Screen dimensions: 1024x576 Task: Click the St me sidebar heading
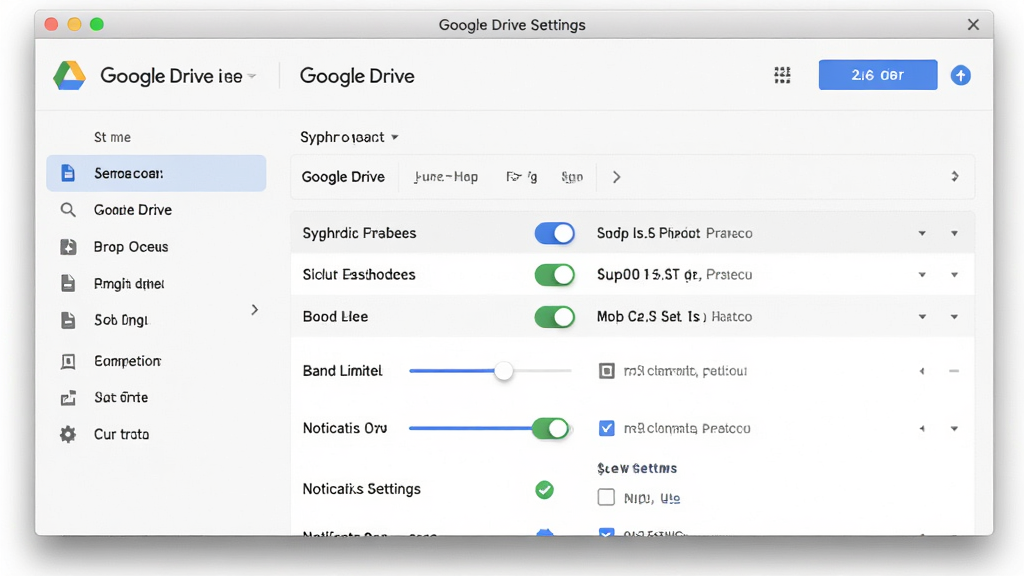pyautogui.click(x=112, y=137)
